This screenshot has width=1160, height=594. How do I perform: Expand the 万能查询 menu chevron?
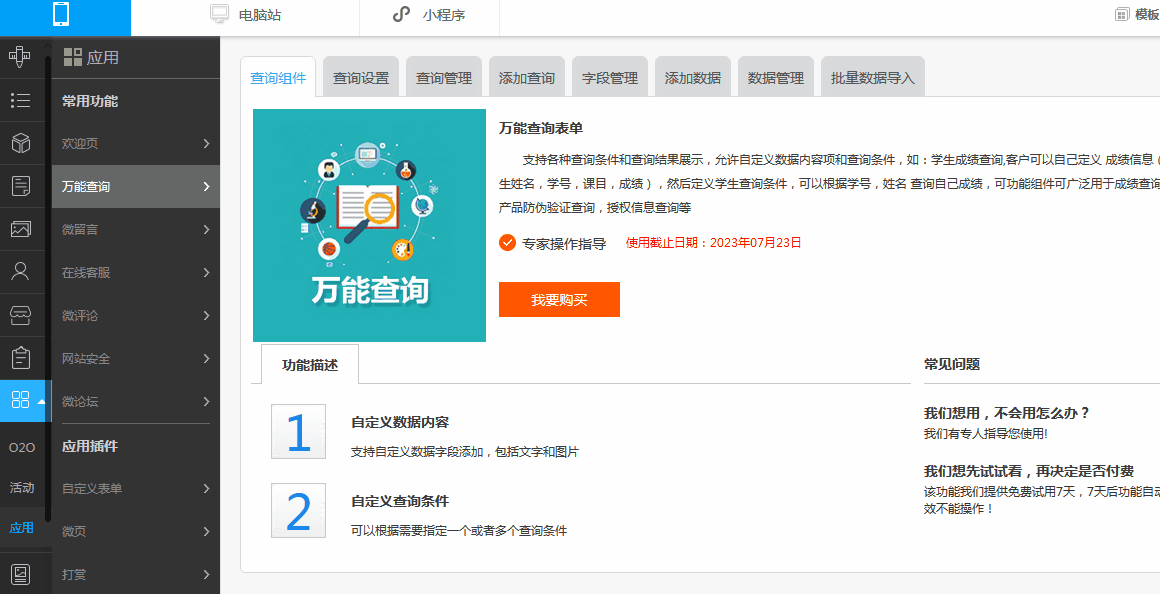click(x=206, y=186)
